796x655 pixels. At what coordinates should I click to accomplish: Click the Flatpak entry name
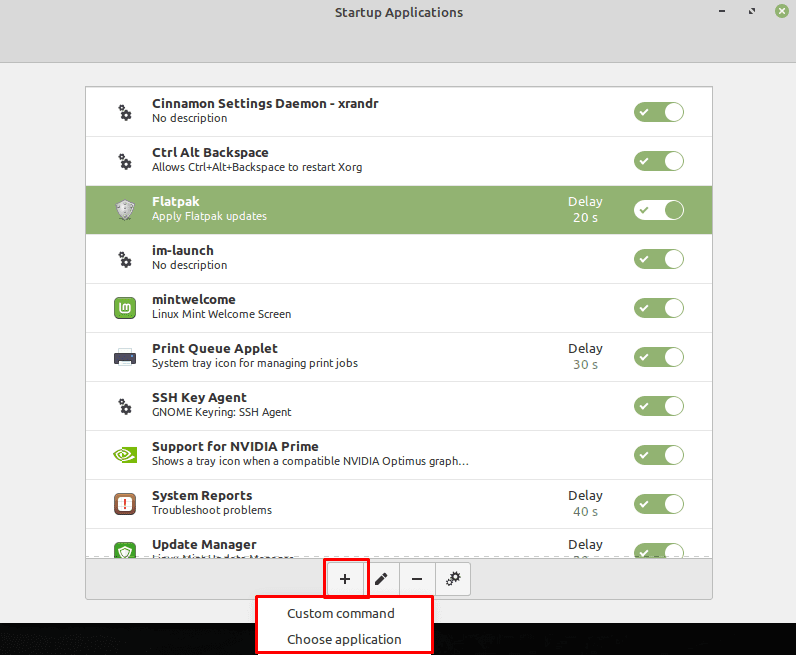click(176, 202)
